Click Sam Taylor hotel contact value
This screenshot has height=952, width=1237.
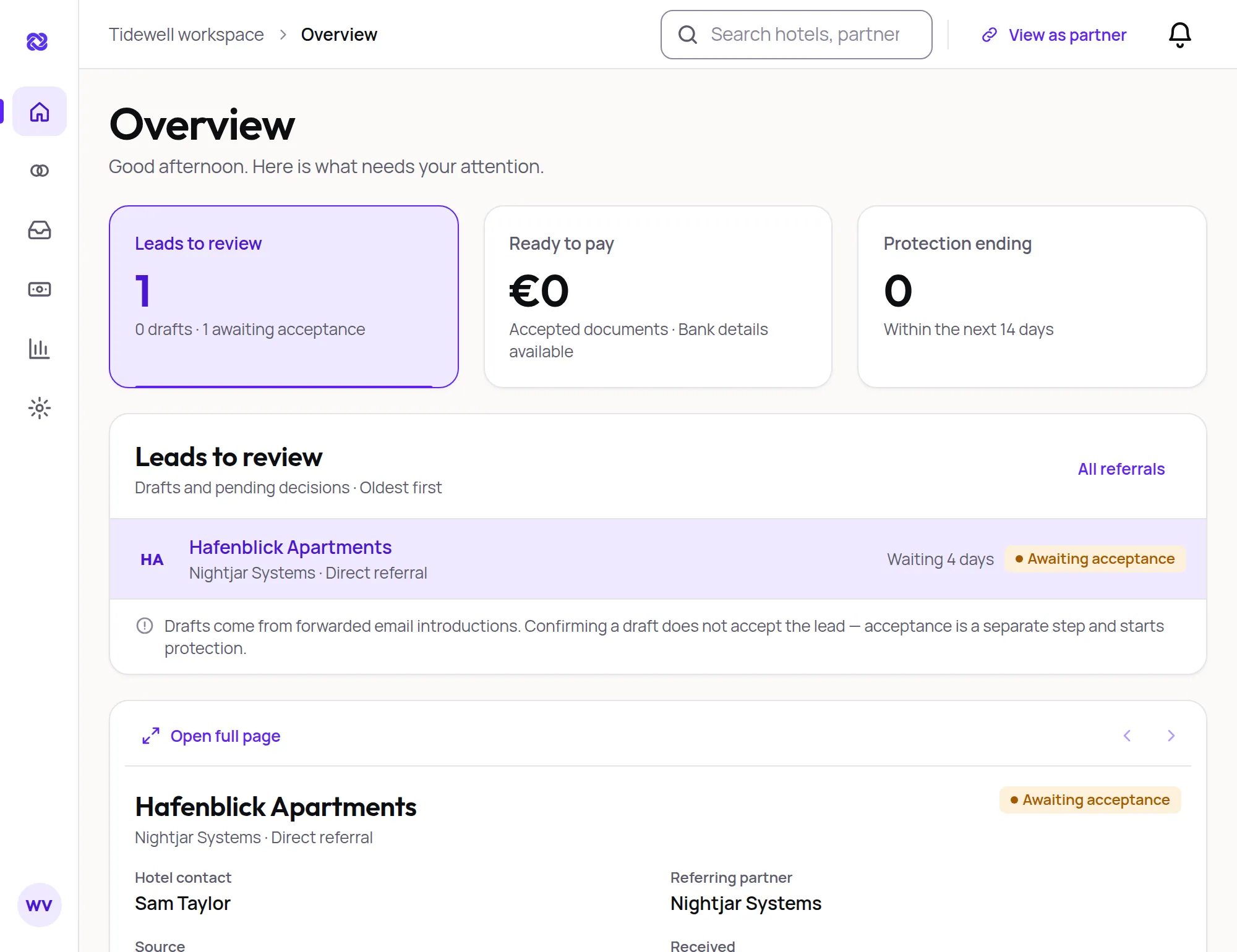point(182,904)
